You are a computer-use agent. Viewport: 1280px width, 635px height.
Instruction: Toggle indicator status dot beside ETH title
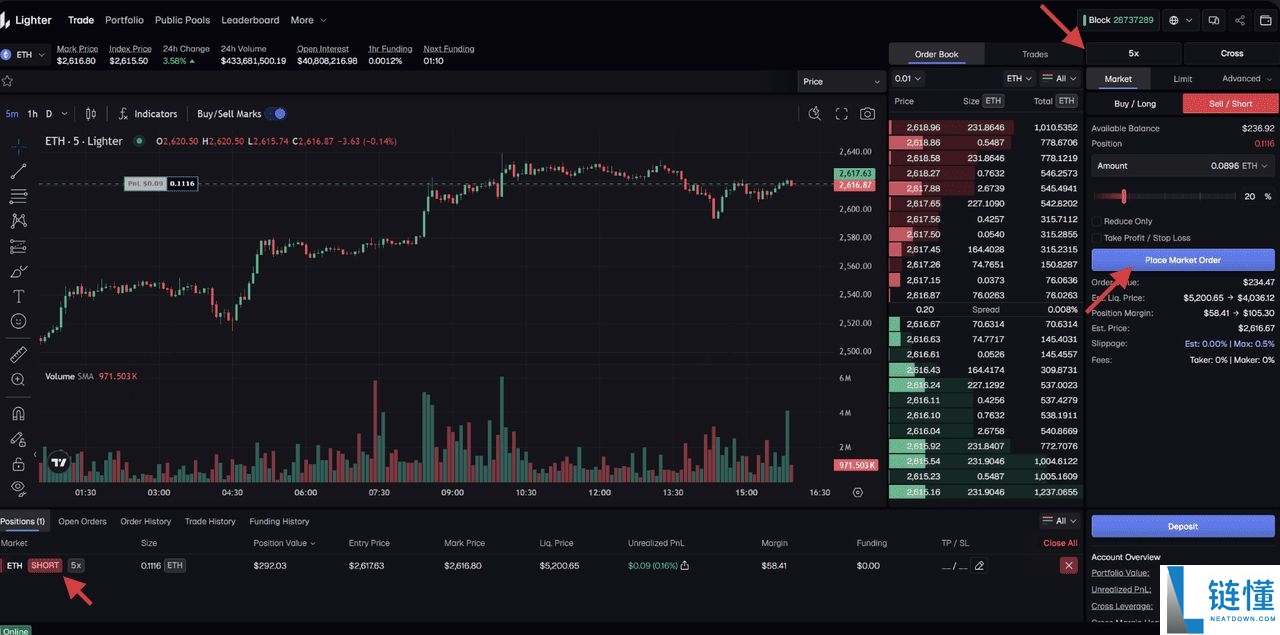pos(139,141)
